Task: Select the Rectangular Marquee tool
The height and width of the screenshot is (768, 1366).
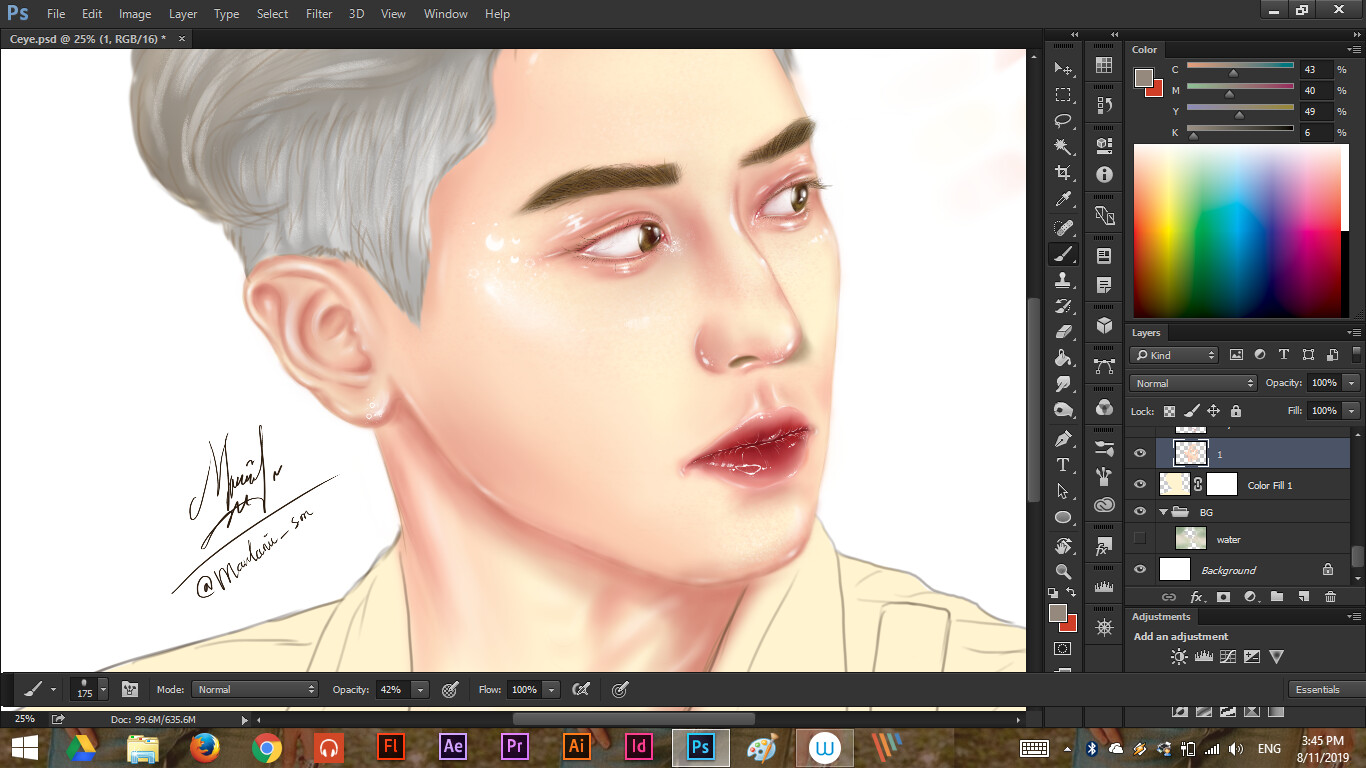Action: [x=1063, y=95]
